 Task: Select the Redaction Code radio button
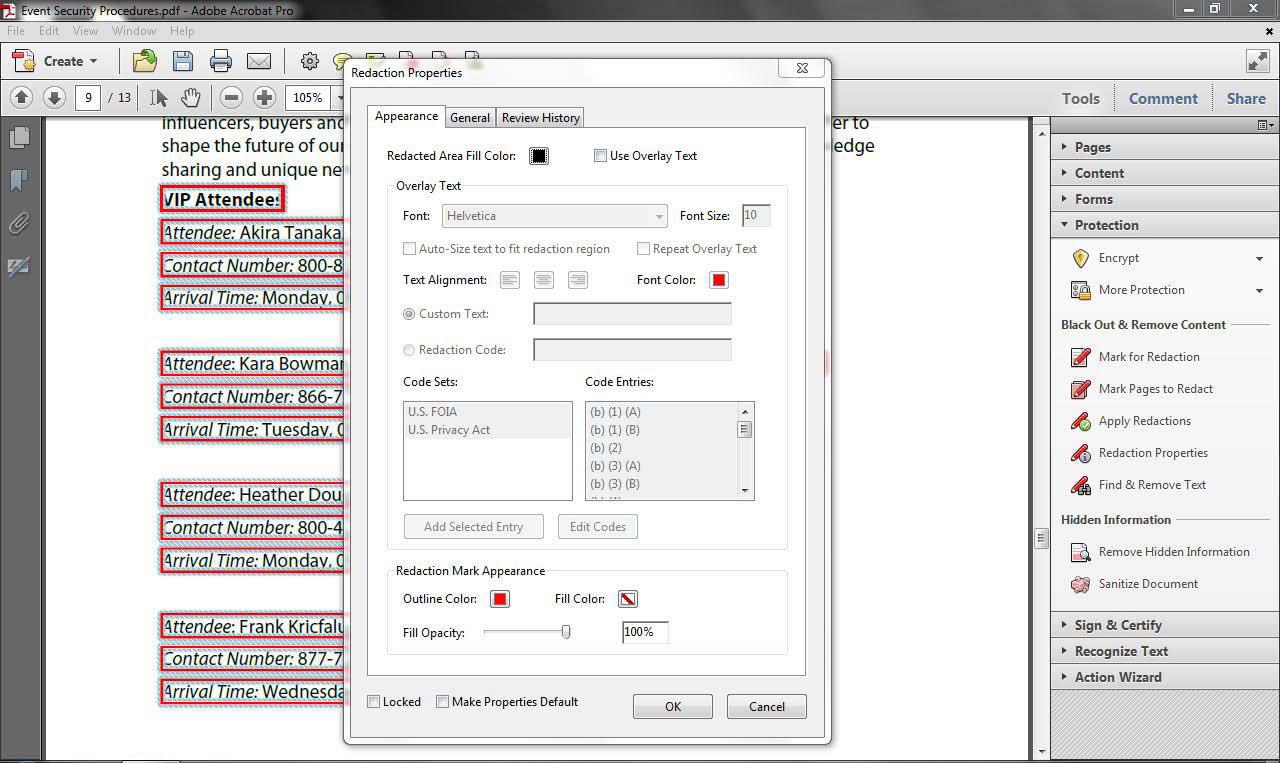(x=409, y=350)
